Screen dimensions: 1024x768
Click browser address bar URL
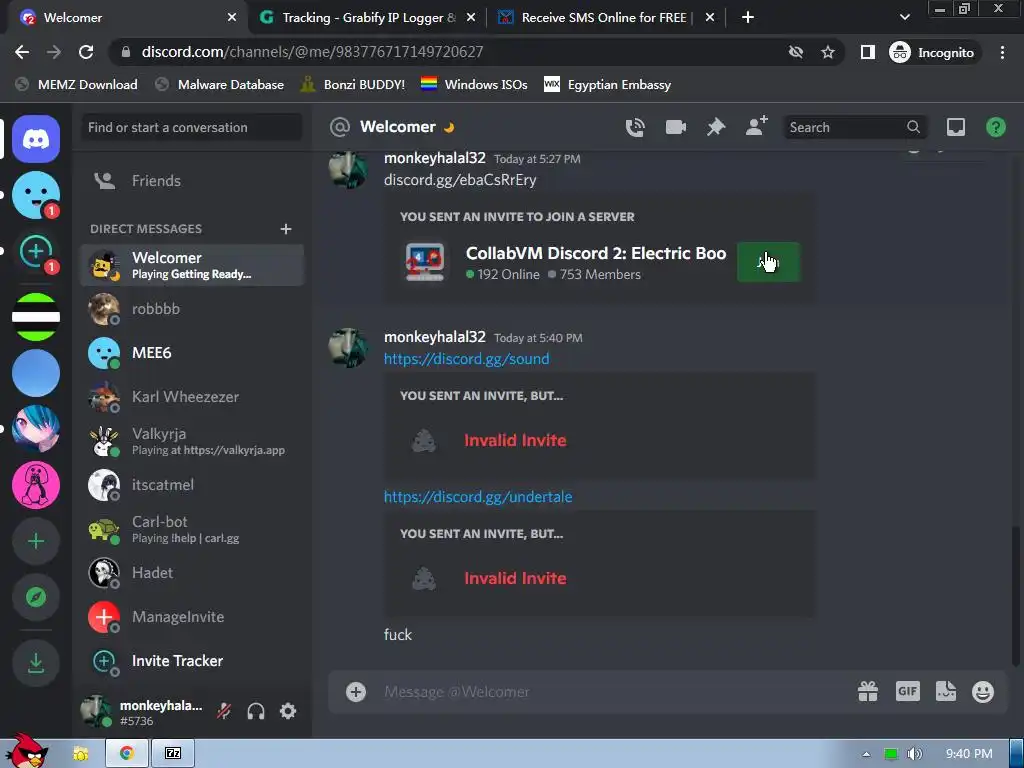pos(312,52)
